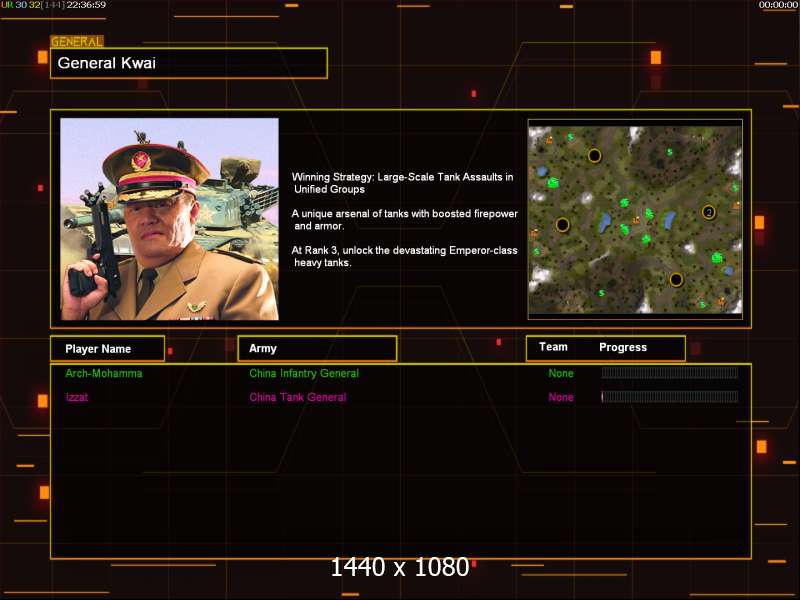800x600 pixels.
Task: Click the 'At Rank 3' Emperor-class text
Action: 405,257
